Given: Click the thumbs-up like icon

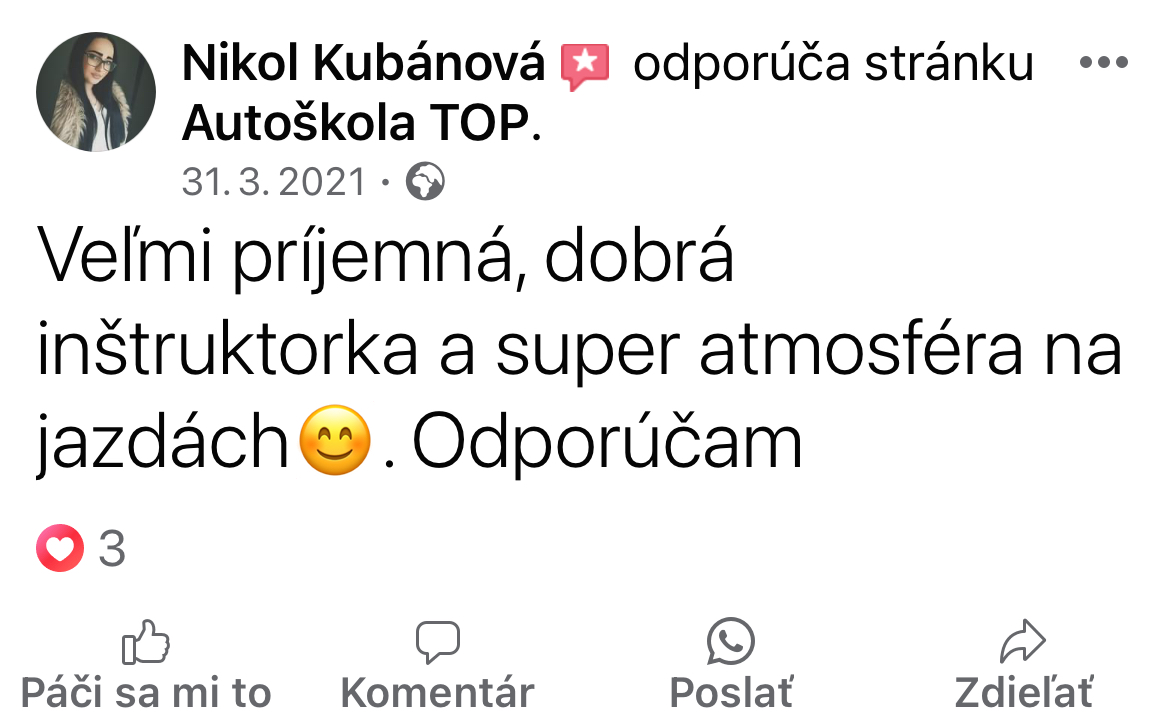Looking at the screenshot, I should point(146,642).
